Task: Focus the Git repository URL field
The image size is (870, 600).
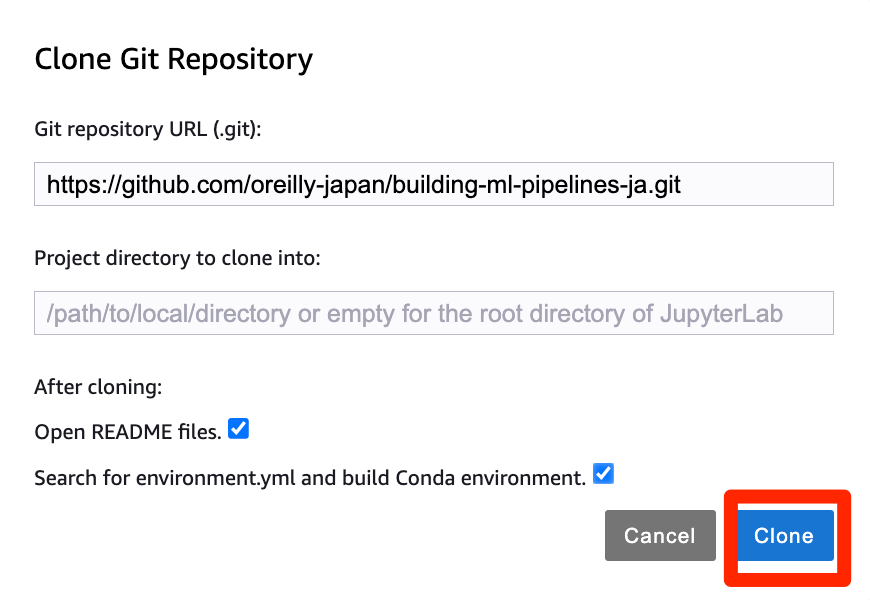Action: point(433,185)
